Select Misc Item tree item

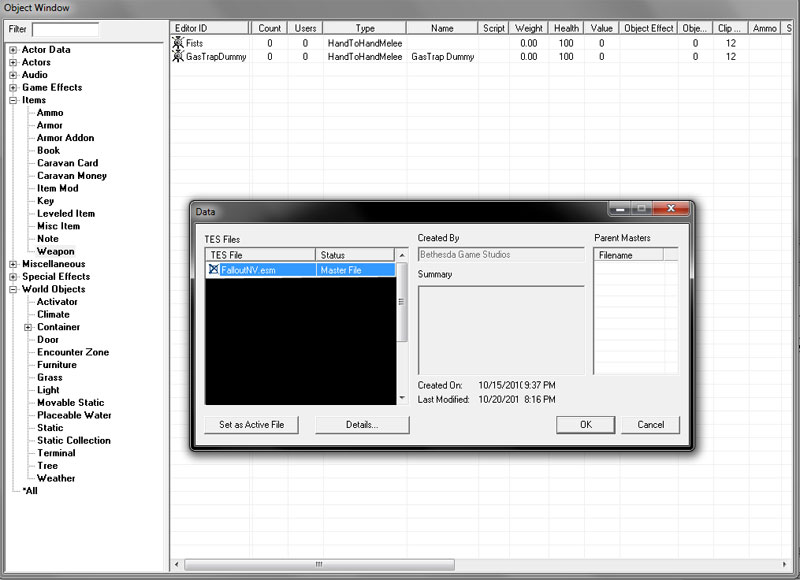pyautogui.click(x=58, y=226)
